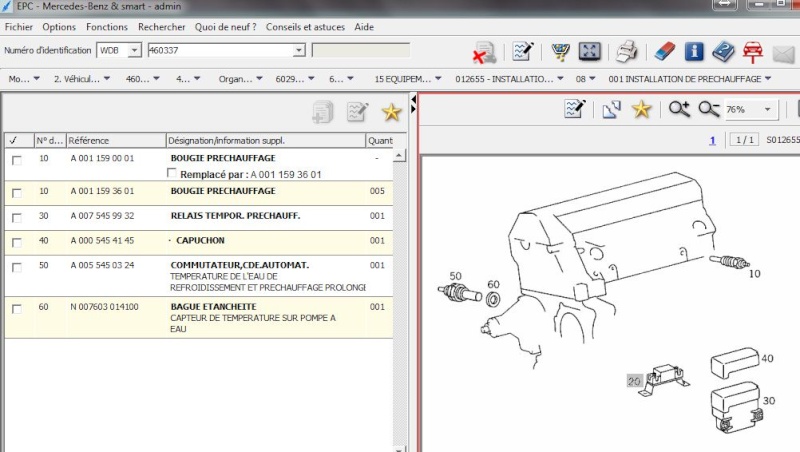
Task: Click the envelope mail icon
Action: tap(783, 54)
